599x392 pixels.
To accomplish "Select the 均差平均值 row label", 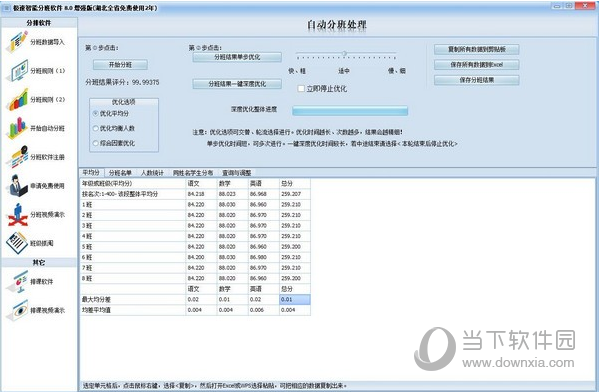I will [133, 310].
